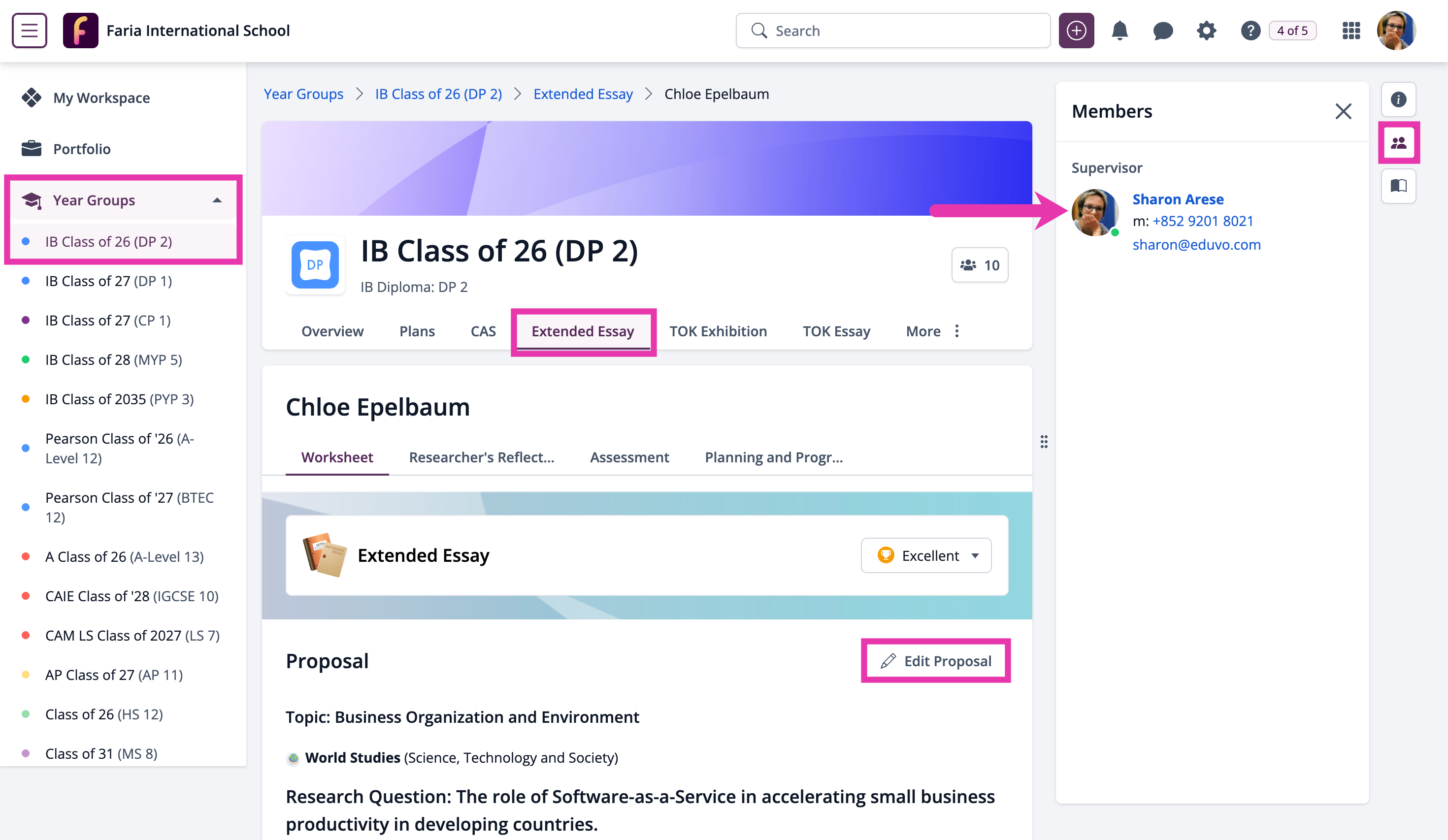The height and width of the screenshot is (840, 1448).
Task: Open the More tab options
Action: 933,331
